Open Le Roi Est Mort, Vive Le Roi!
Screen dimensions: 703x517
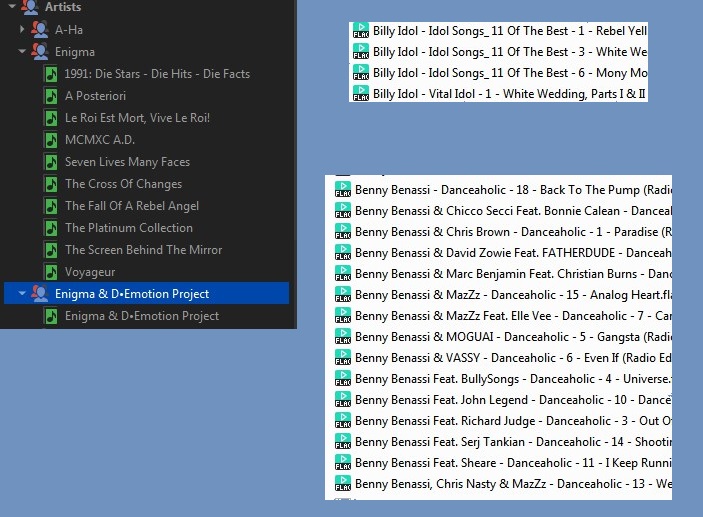[x=137, y=117]
